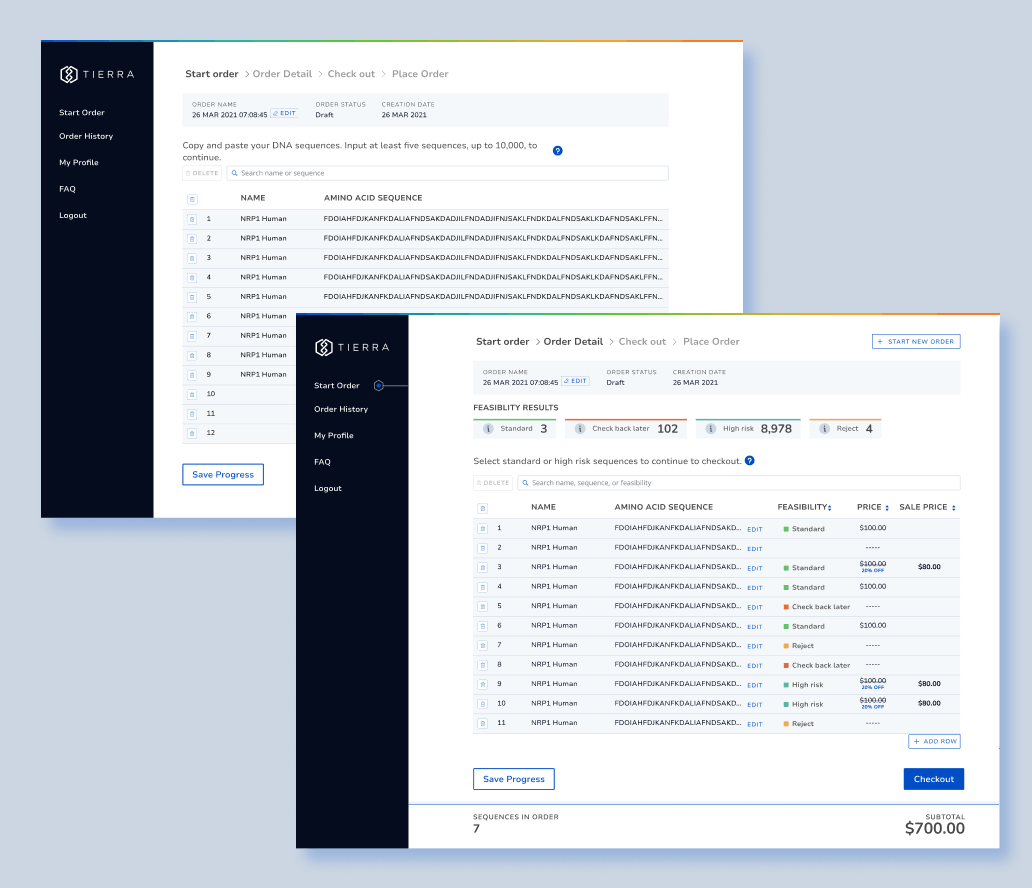Click Save Progress in the front window

pyautogui.click(x=514, y=779)
